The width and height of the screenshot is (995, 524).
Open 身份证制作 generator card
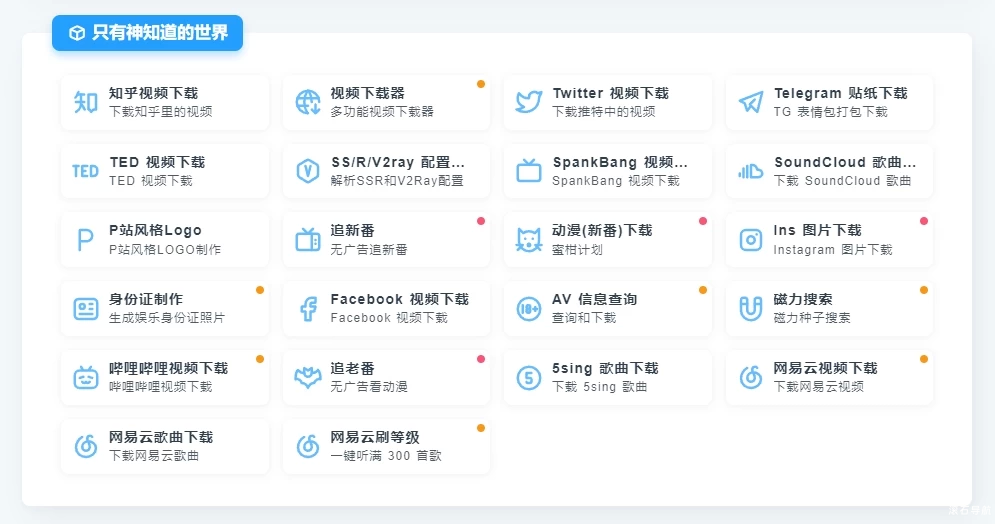click(165, 308)
